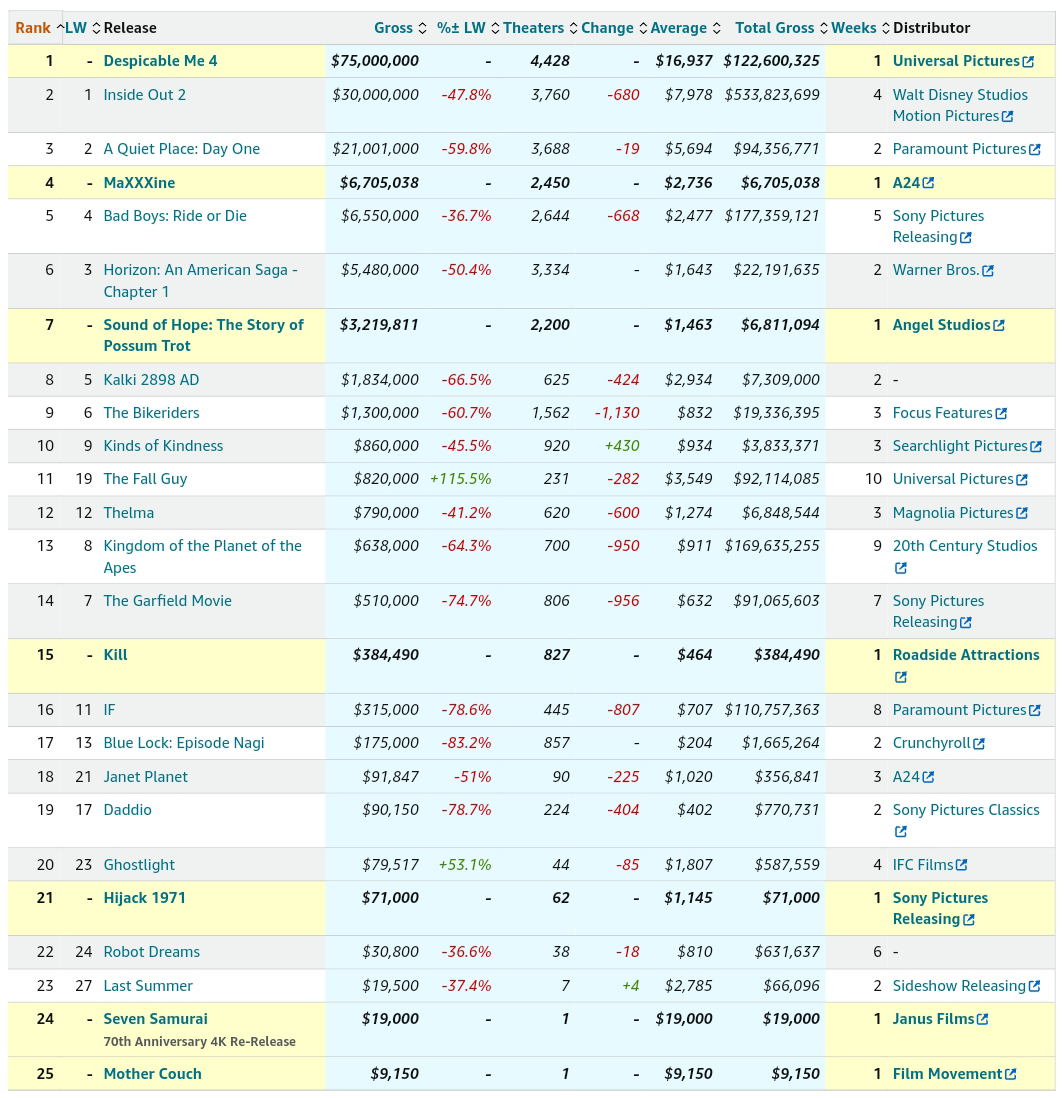The height and width of the screenshot is (1098, 1064).
Task: Open external link icon beside Sideshow Releasing
Action: (x=1034, y=986)
